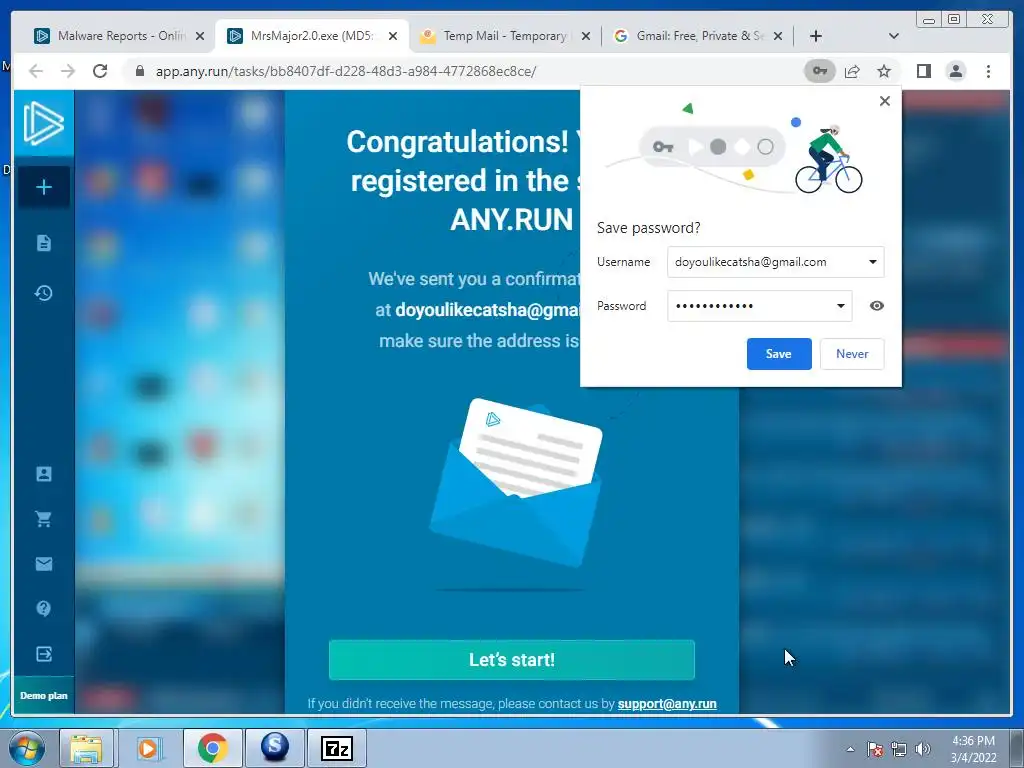Click Chrome icon in taskbar

(x=212, y=748)
